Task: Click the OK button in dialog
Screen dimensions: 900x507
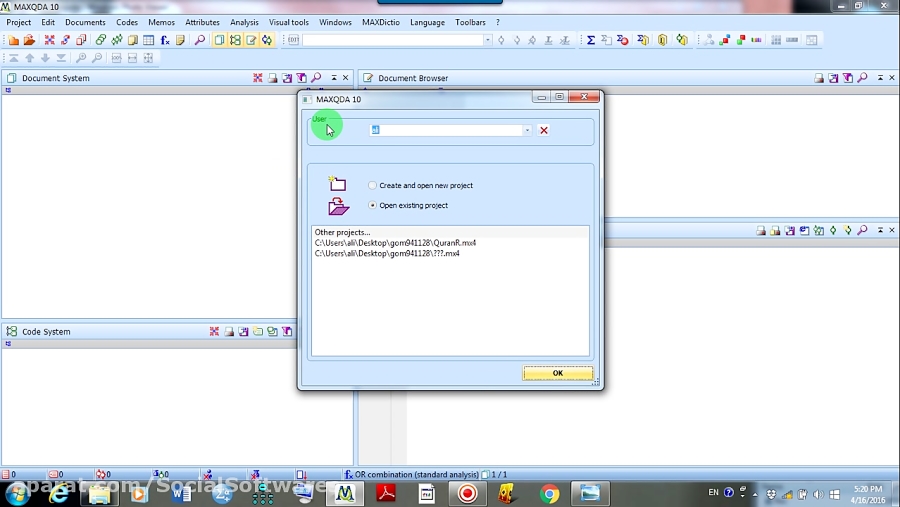Action: click(558, 373)
